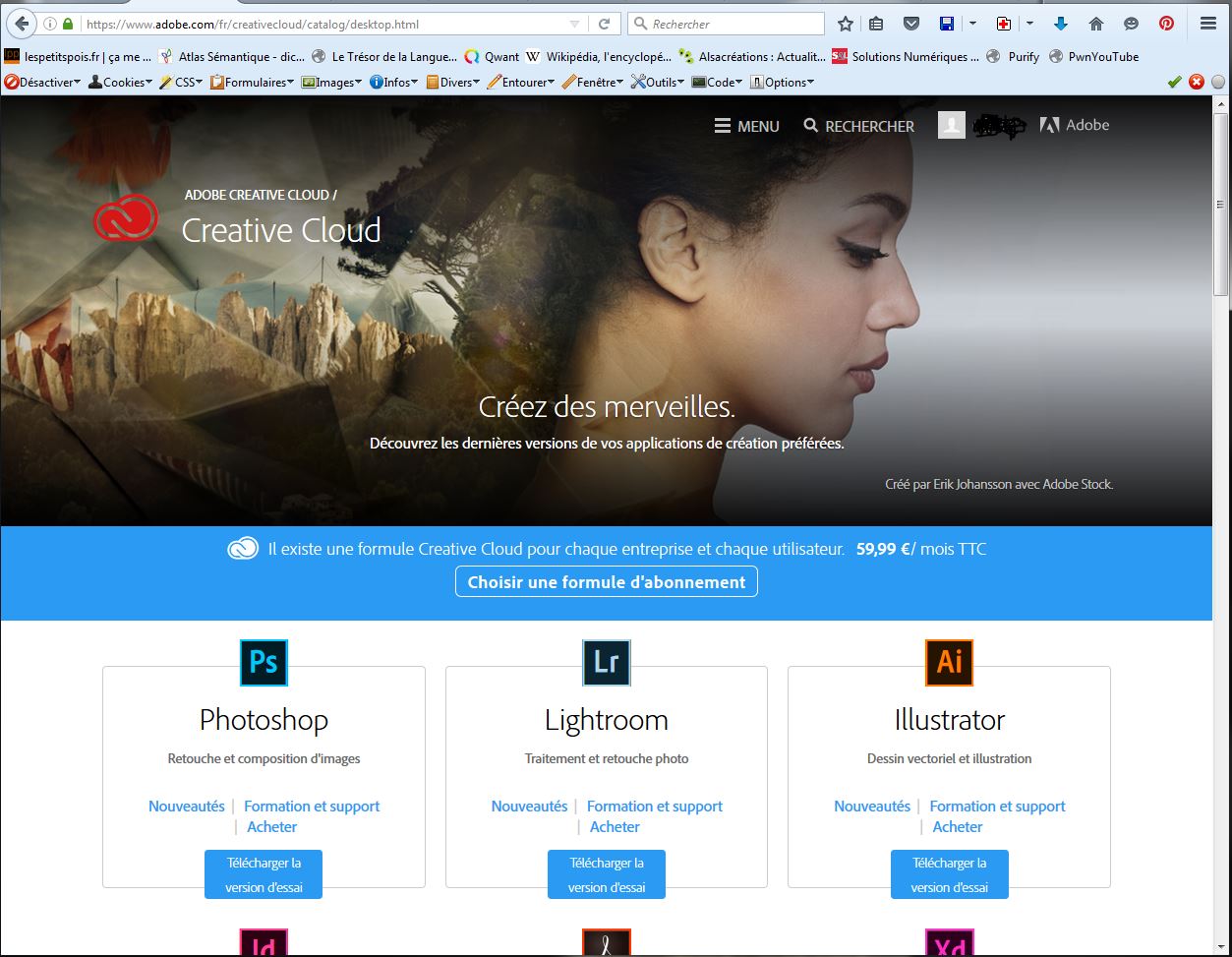Click the Lightroom Lr app icon
Viewport: 1232px width, 957px height.
click(x=606, y=662)
